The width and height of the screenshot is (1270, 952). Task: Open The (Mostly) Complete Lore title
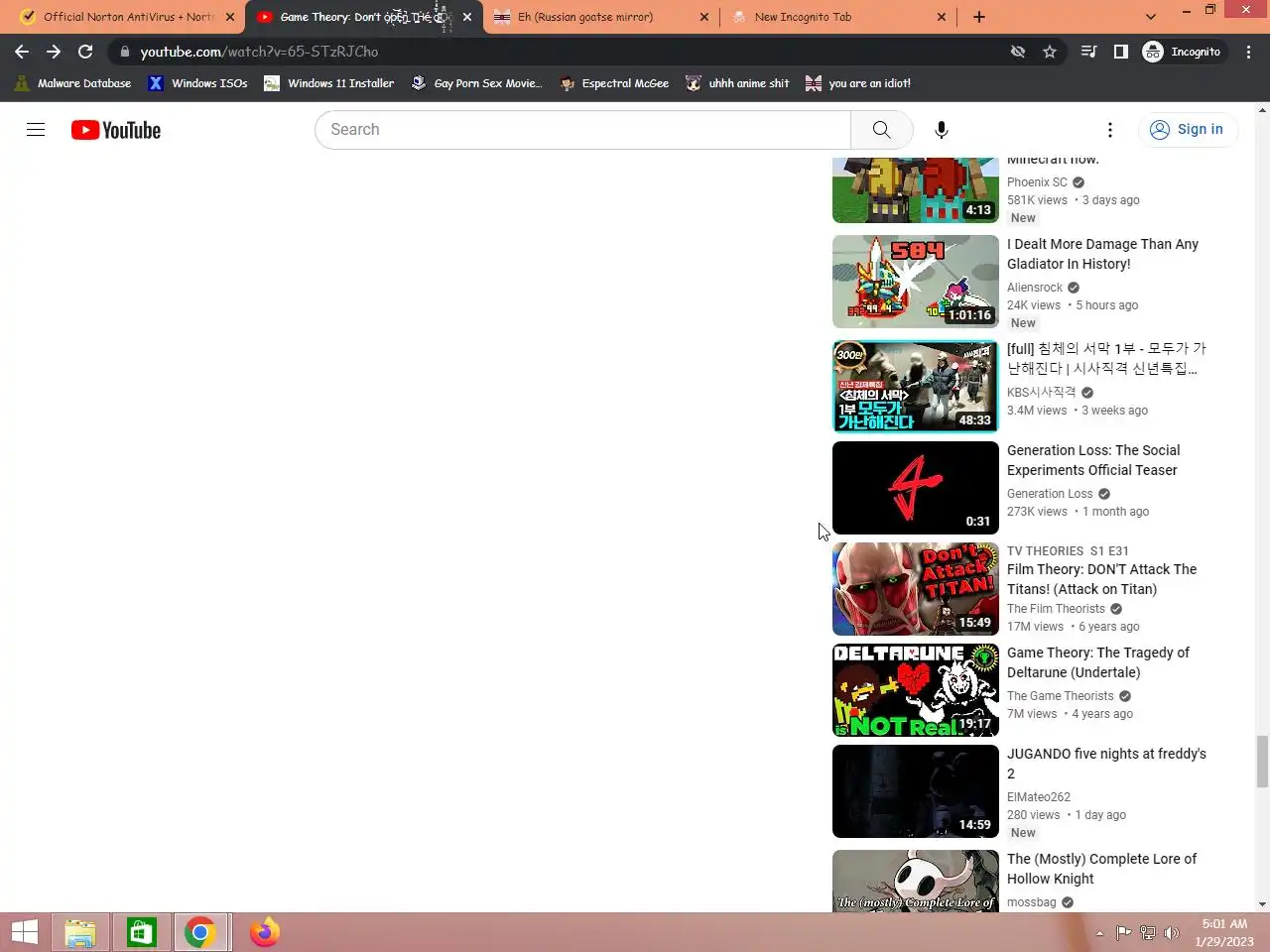1101,869
